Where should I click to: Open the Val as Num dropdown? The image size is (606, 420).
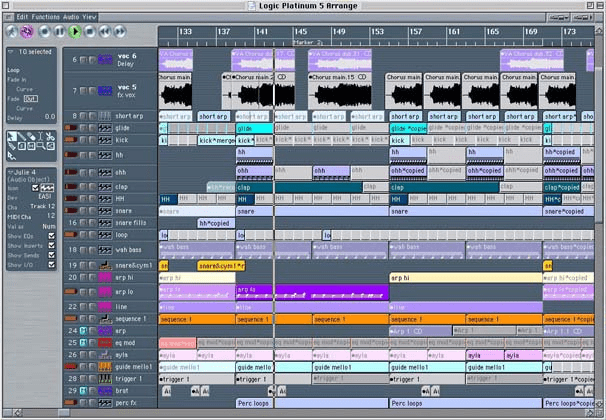pyautogui.click(x=49, y=226)
